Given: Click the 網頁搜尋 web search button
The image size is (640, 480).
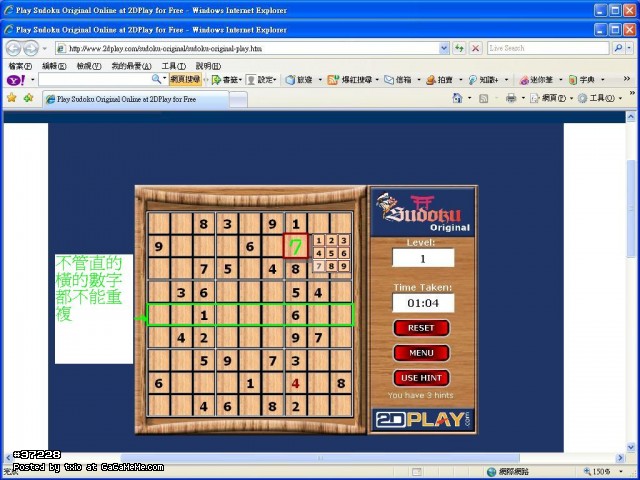Looking at the screenshot, I should tap(186, 79).
